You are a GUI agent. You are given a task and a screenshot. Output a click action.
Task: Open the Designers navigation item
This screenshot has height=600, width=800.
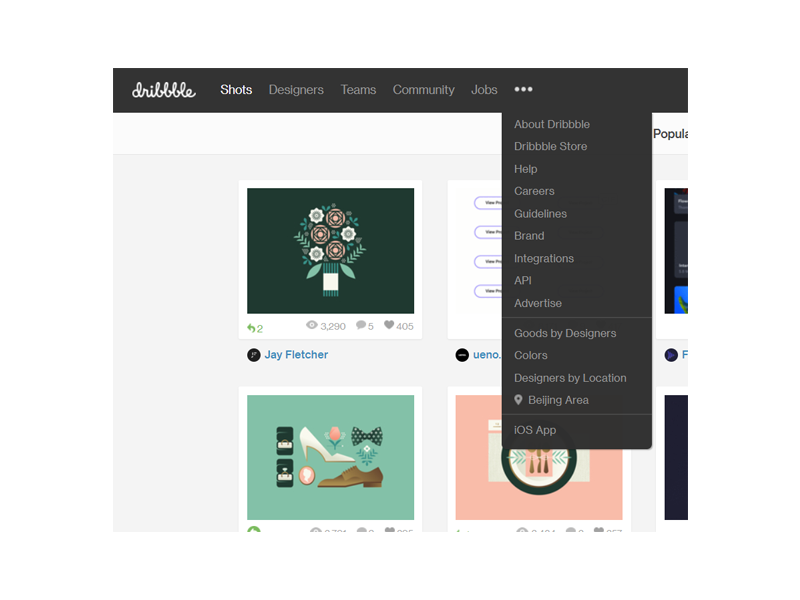pyautogui.click(x=296, y=90)
